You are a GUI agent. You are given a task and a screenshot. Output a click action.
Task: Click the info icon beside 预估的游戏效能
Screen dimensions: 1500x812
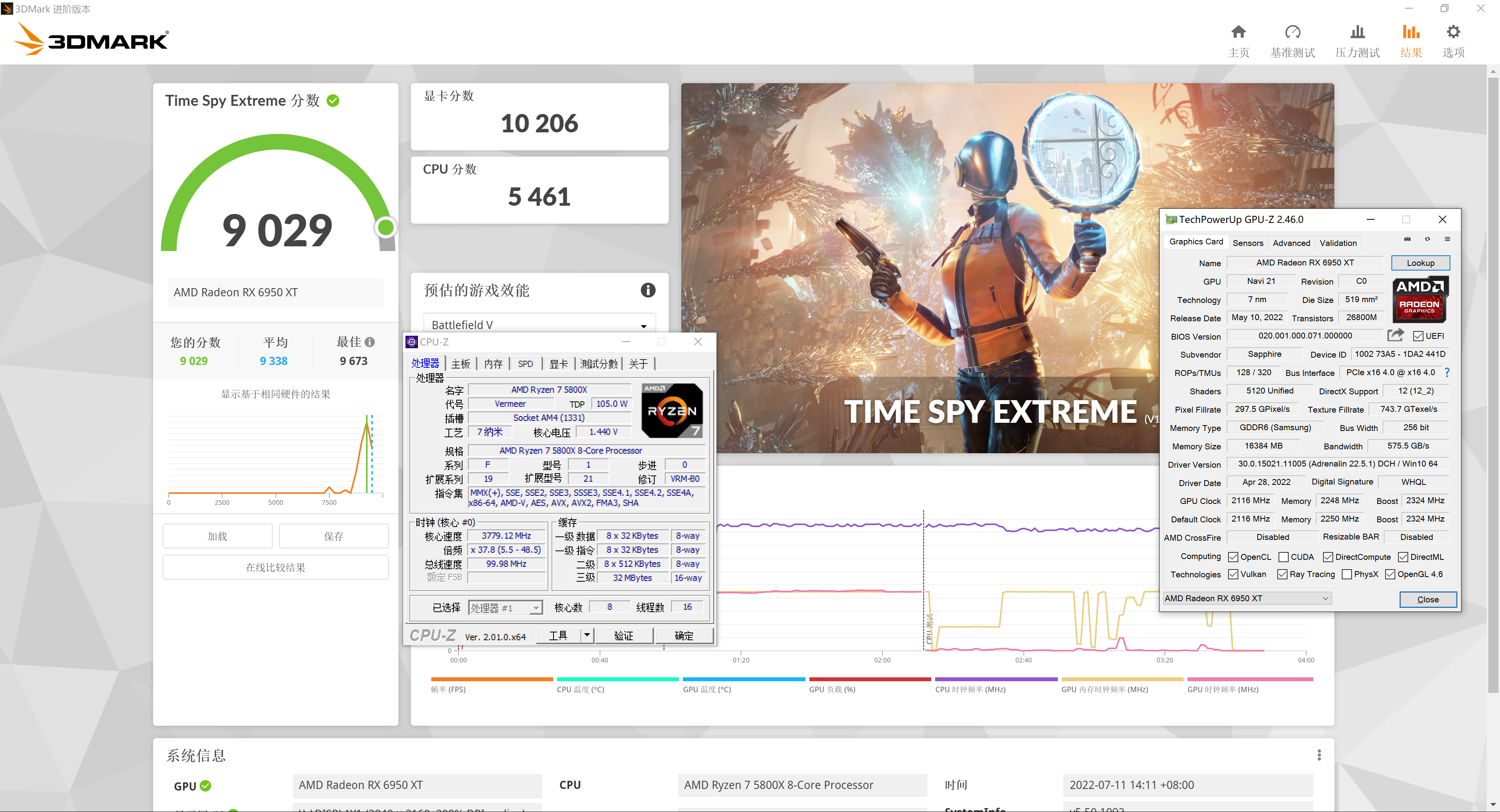(648, 290)
